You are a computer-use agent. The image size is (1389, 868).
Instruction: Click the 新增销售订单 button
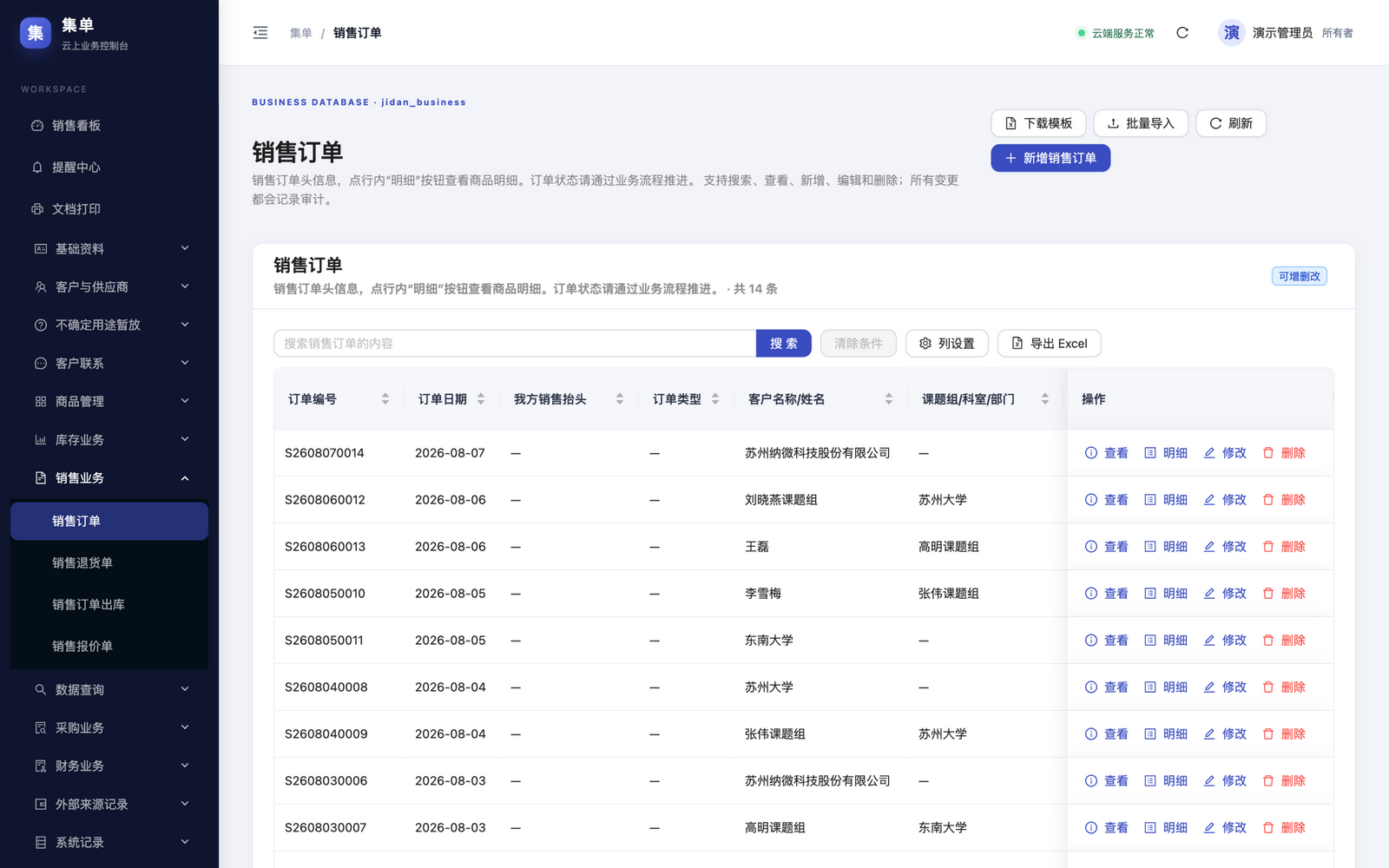pyautogui.click(x=1050, y=158)
